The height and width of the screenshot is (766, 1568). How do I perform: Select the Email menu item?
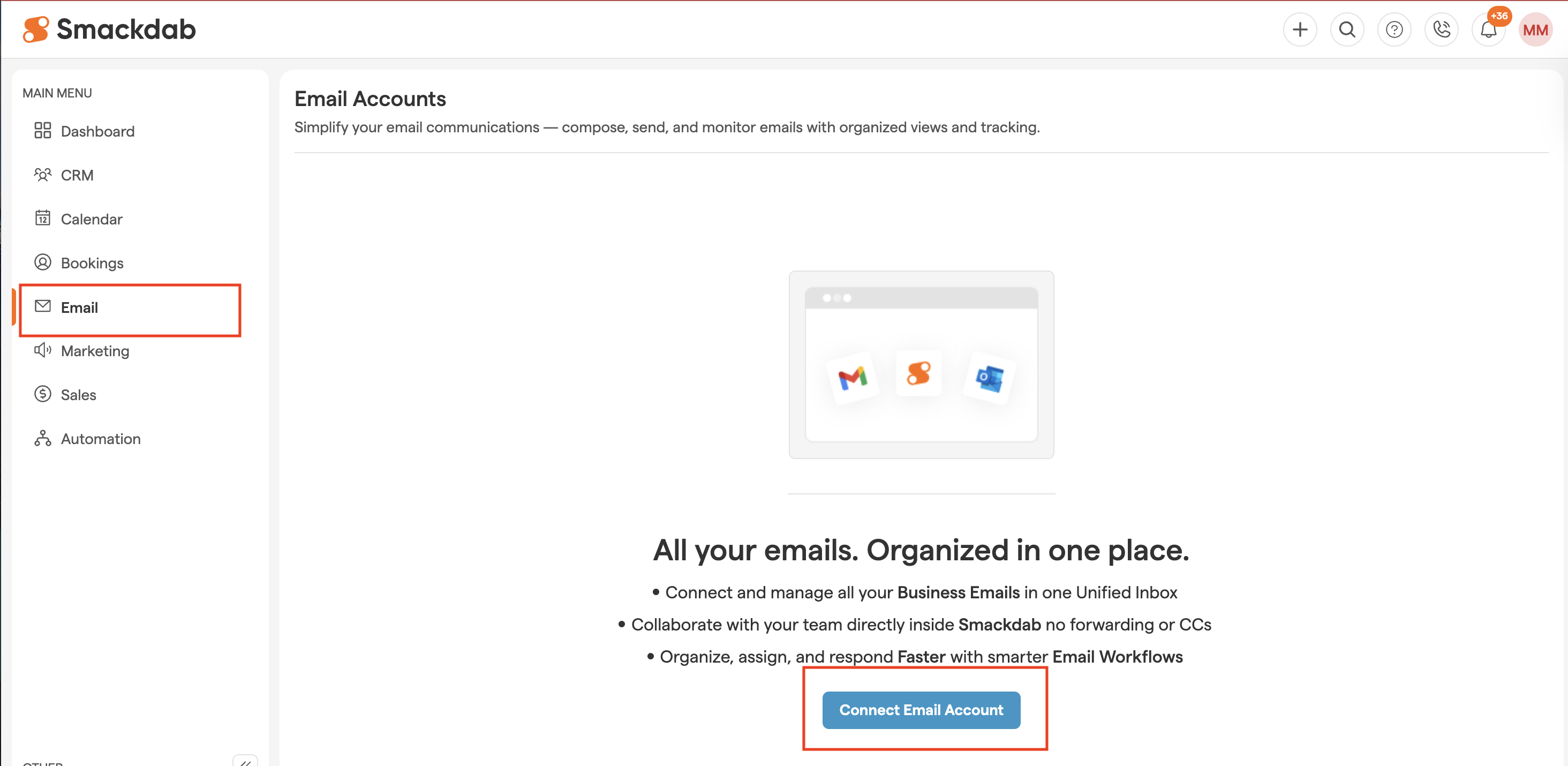click(79, 307)
